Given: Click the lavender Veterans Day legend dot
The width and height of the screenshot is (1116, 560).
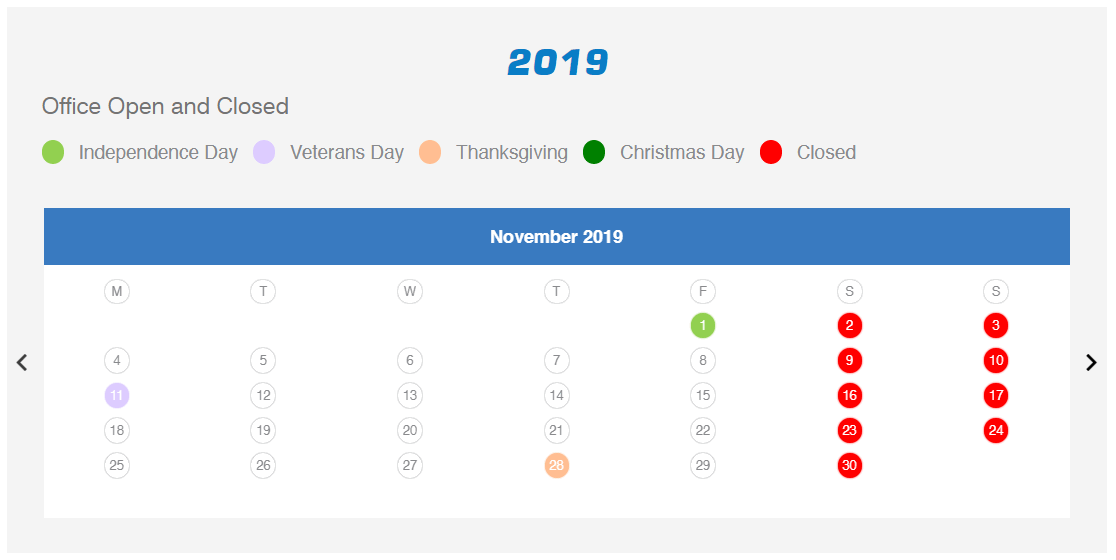Looking at the screenshot, I should tap(264, 152).
